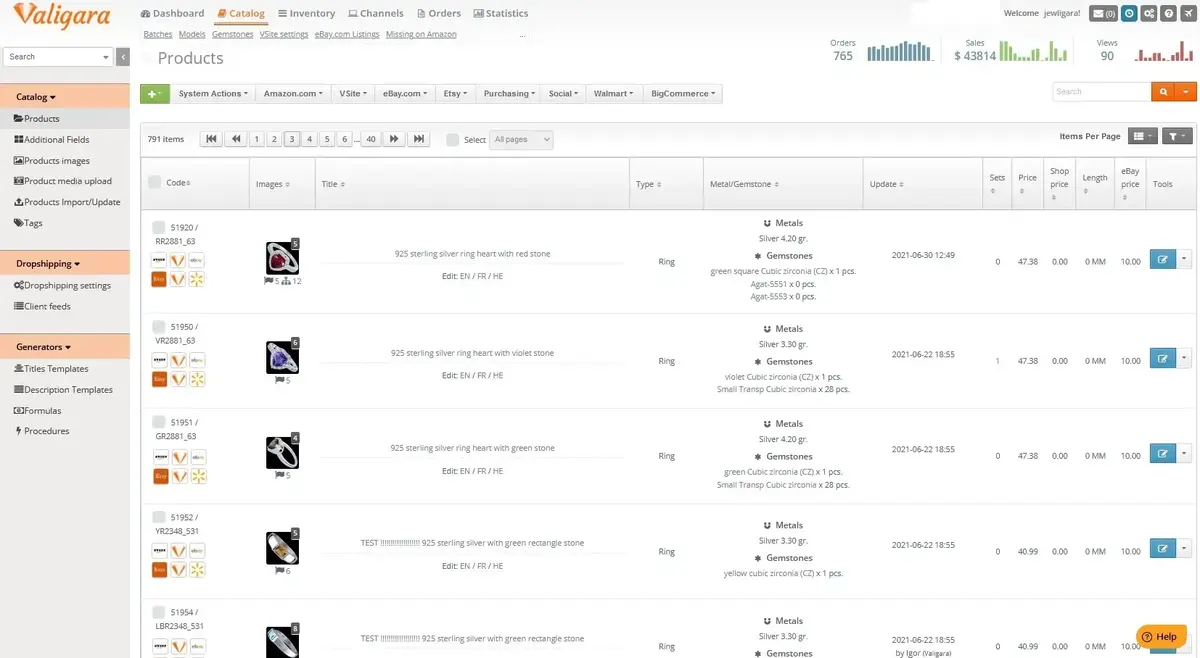Open the All pages dropdown

click(521, 140)
